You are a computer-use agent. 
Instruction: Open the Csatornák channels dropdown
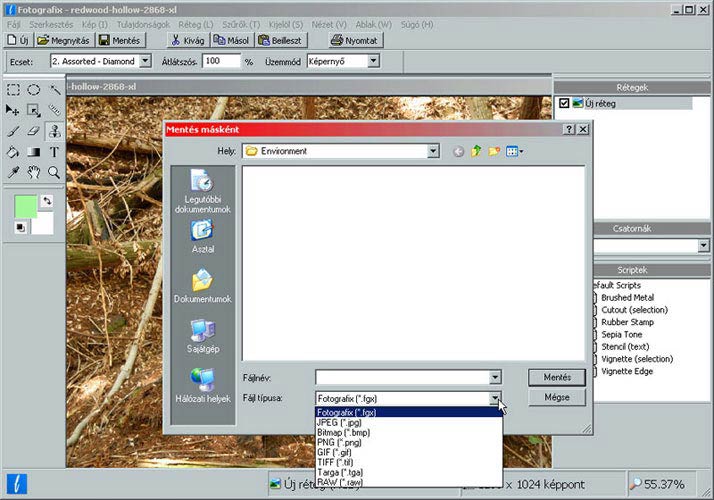click(x=703, y=245)
